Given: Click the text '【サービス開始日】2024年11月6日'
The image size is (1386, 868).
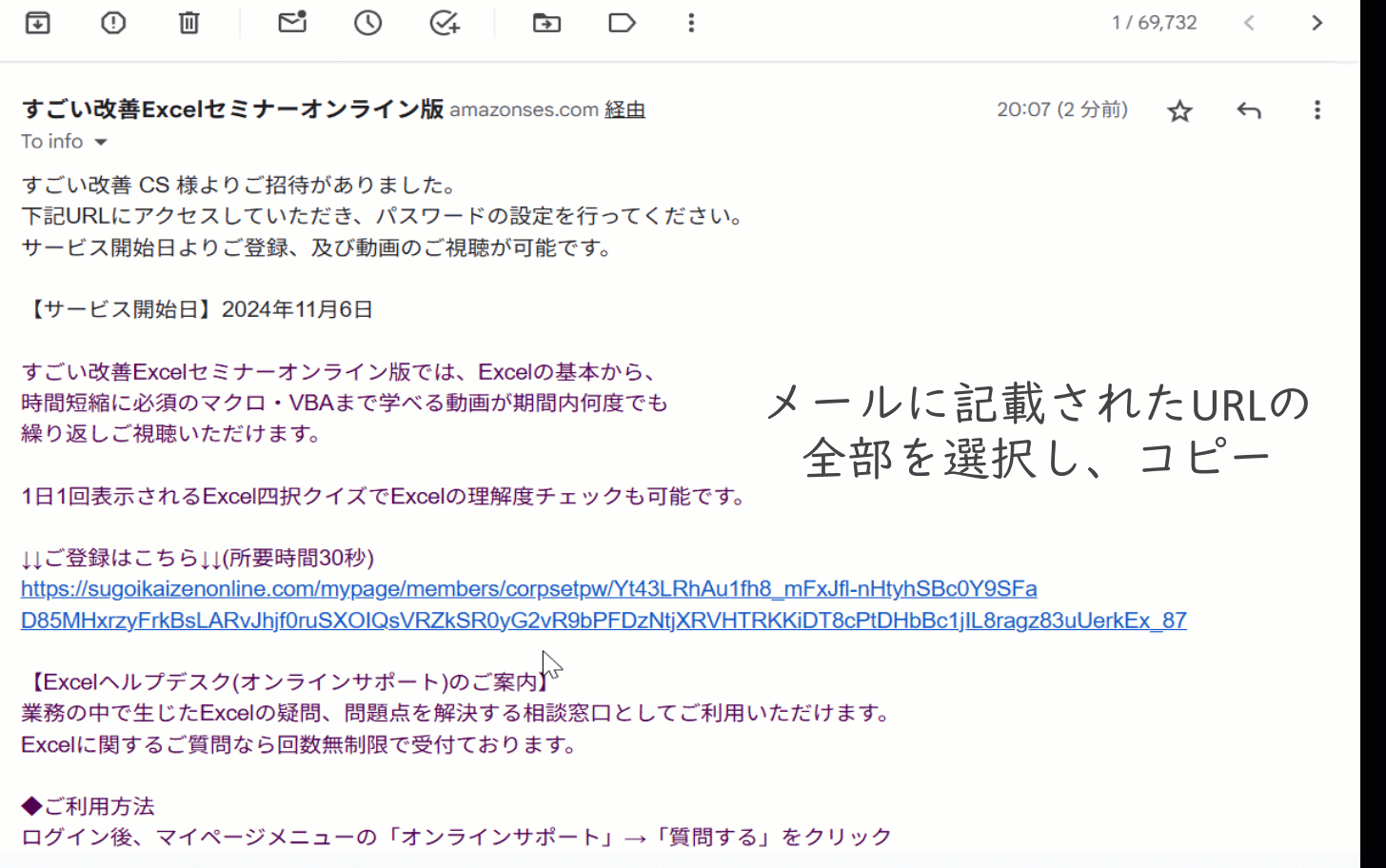Looking at the screenshot, I should pos(197,309).
